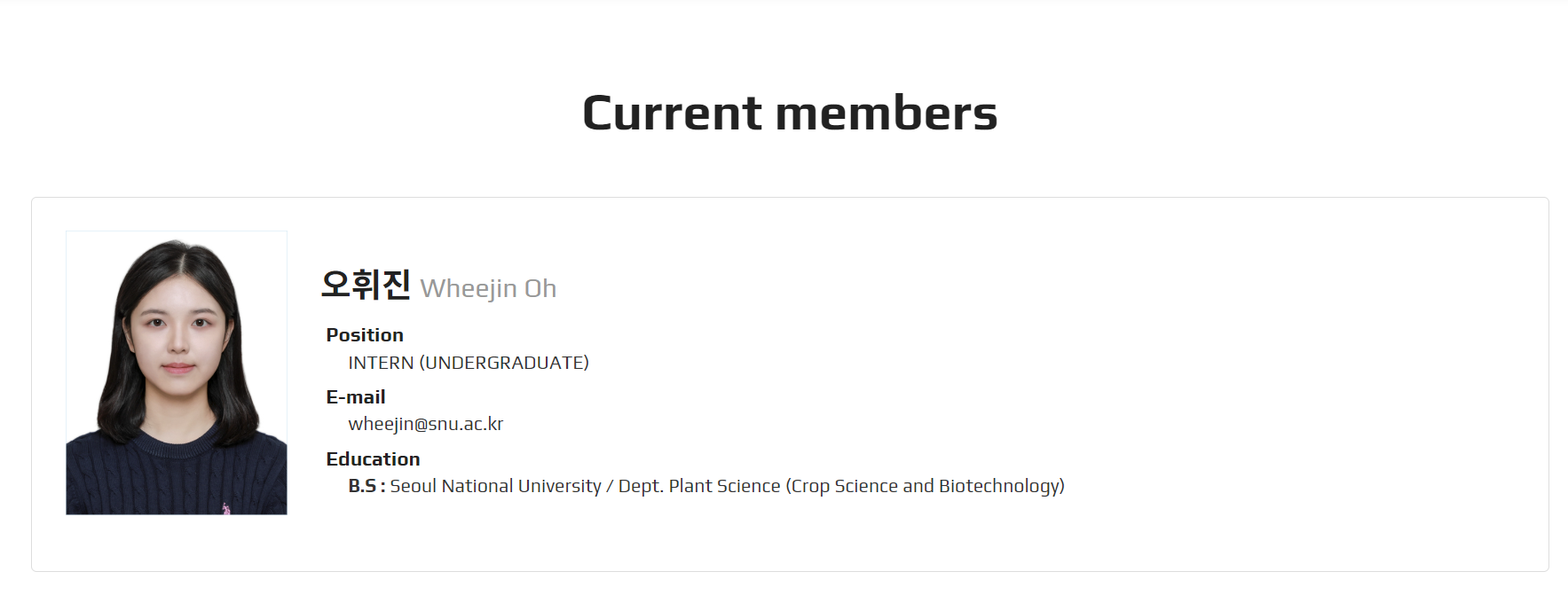Click the "(UNDERGRADUATE)" text
The image size is (1568, 603).
point(504,363)
